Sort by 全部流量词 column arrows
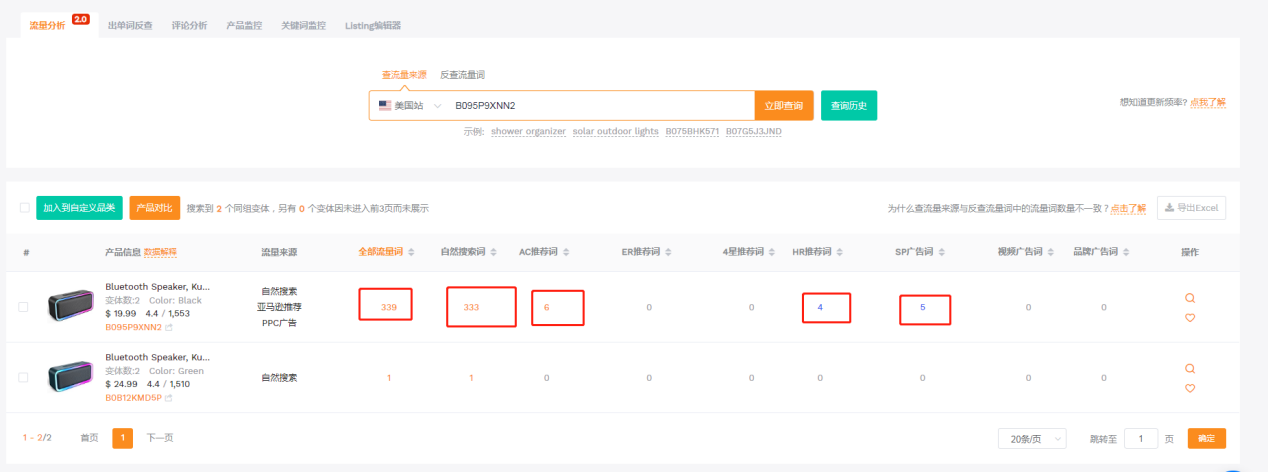 (411, 252)
